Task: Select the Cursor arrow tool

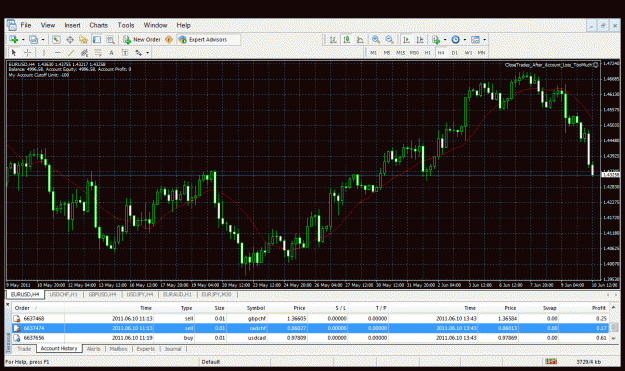Action: tap(14, 52)
